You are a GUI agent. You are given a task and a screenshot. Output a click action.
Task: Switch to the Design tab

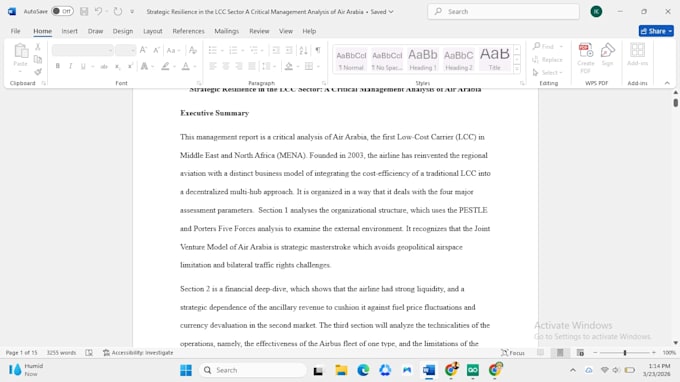(123, 31)
